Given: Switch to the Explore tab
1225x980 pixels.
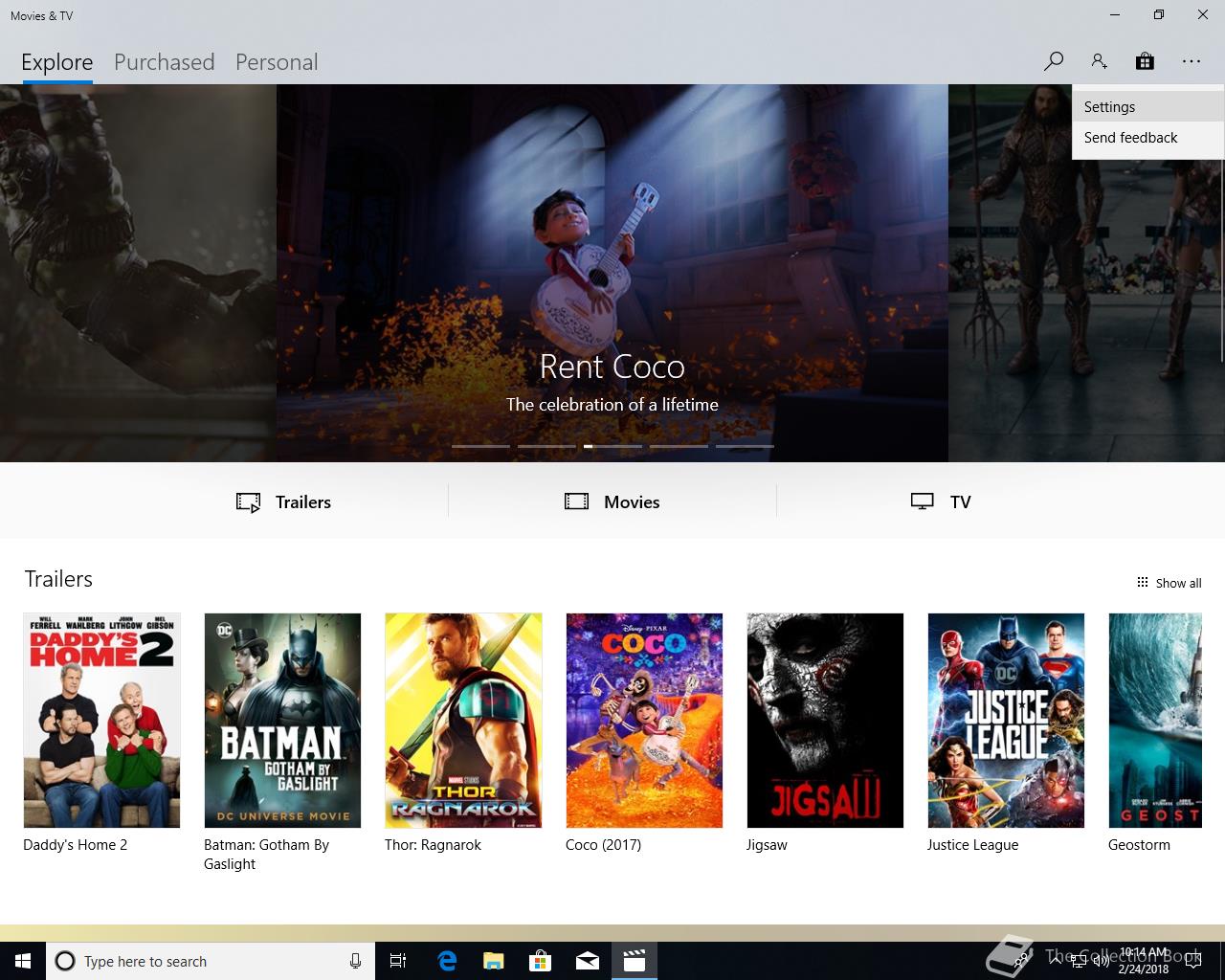Looking at the screenshot, I should coord(57,62).
